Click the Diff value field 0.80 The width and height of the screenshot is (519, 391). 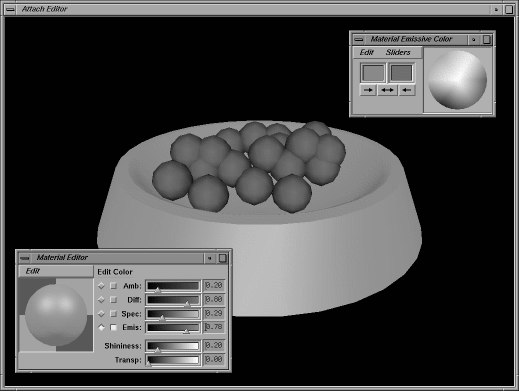point(214,300)
